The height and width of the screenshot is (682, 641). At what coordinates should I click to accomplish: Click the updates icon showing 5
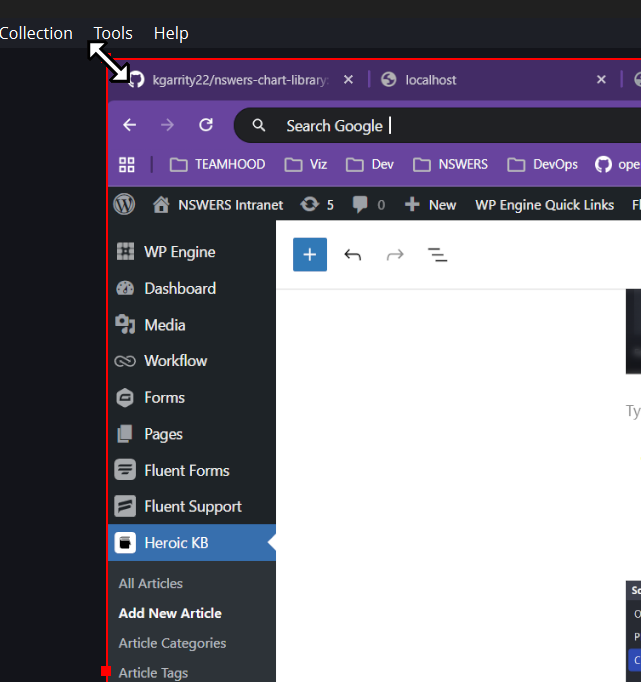(x=317, y=204)
